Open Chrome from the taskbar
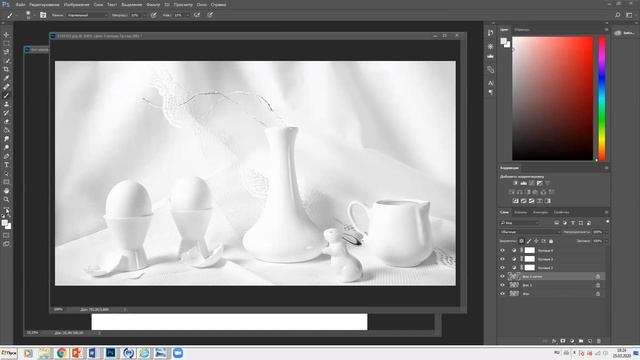The width and height of the screenshot is (640, 360). 62,353
